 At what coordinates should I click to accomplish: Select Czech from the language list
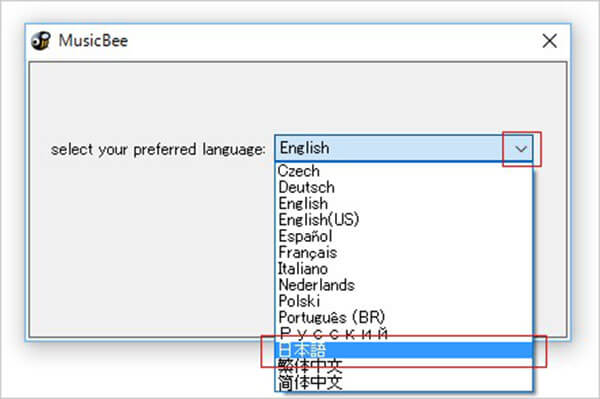pos(404,171)
